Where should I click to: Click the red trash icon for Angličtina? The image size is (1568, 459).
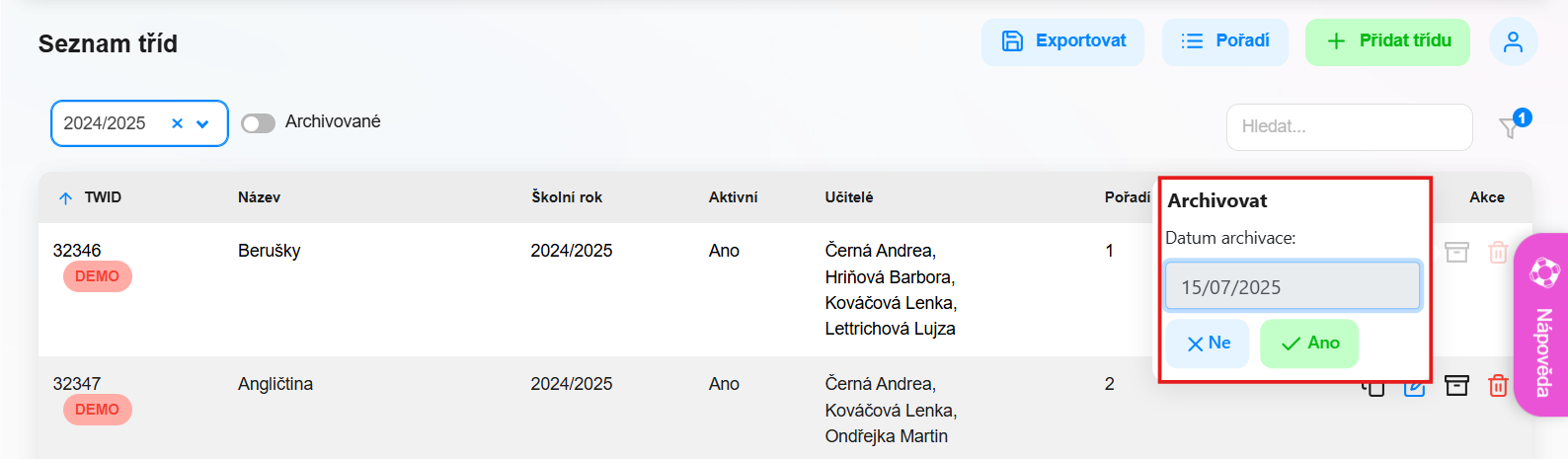[x=1498, y=385]
